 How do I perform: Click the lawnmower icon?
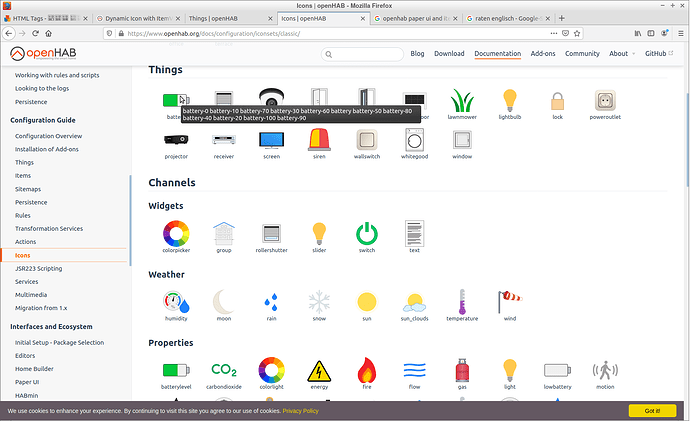click(462, 101)
